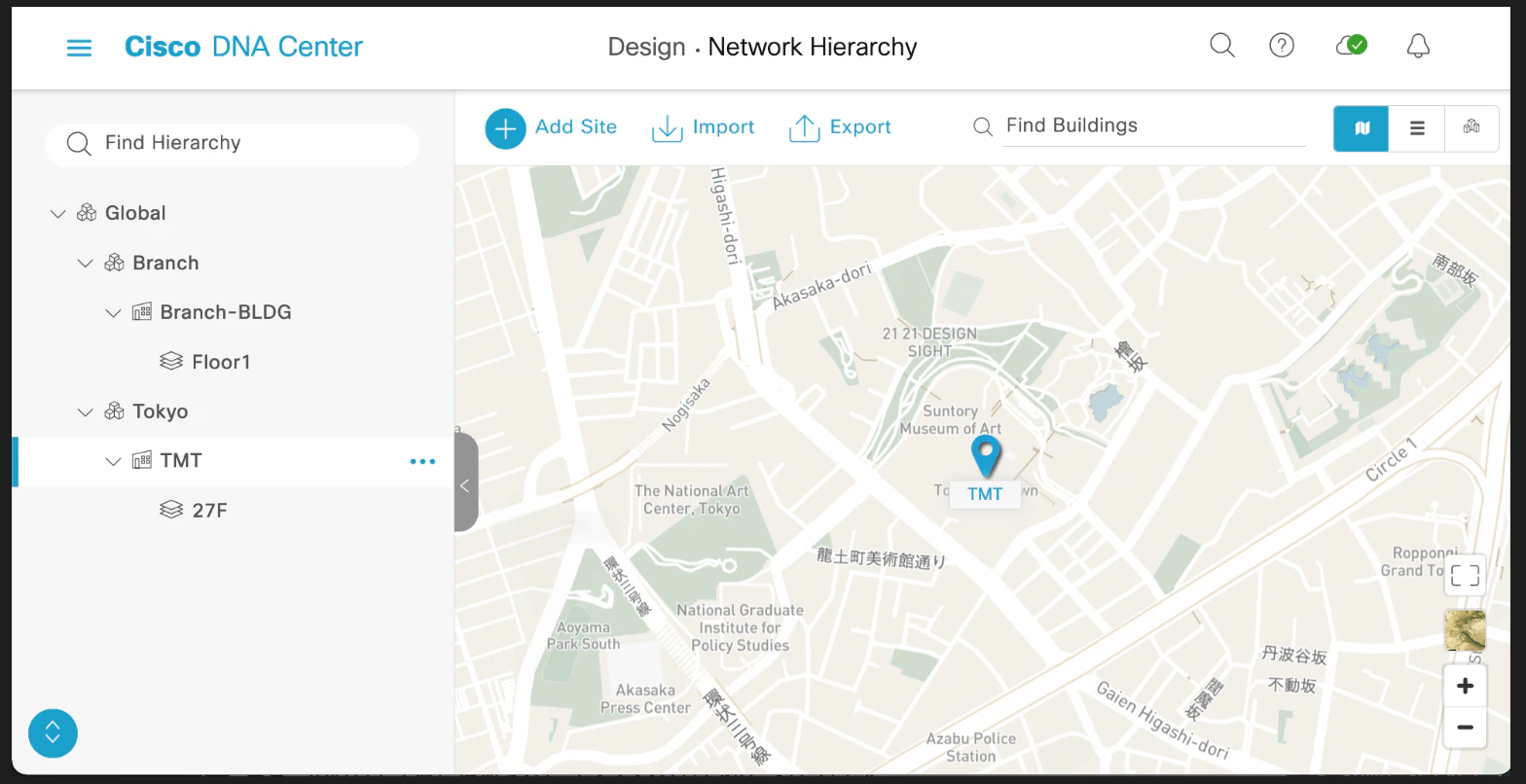
Task: Select the Global root label
Action: point(135,213)
